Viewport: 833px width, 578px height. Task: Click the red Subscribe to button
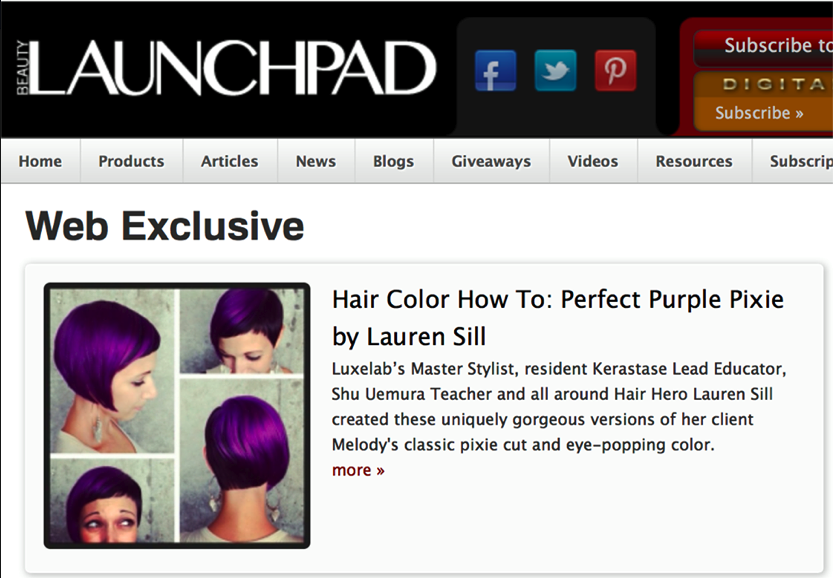click(x=764, y=48)
